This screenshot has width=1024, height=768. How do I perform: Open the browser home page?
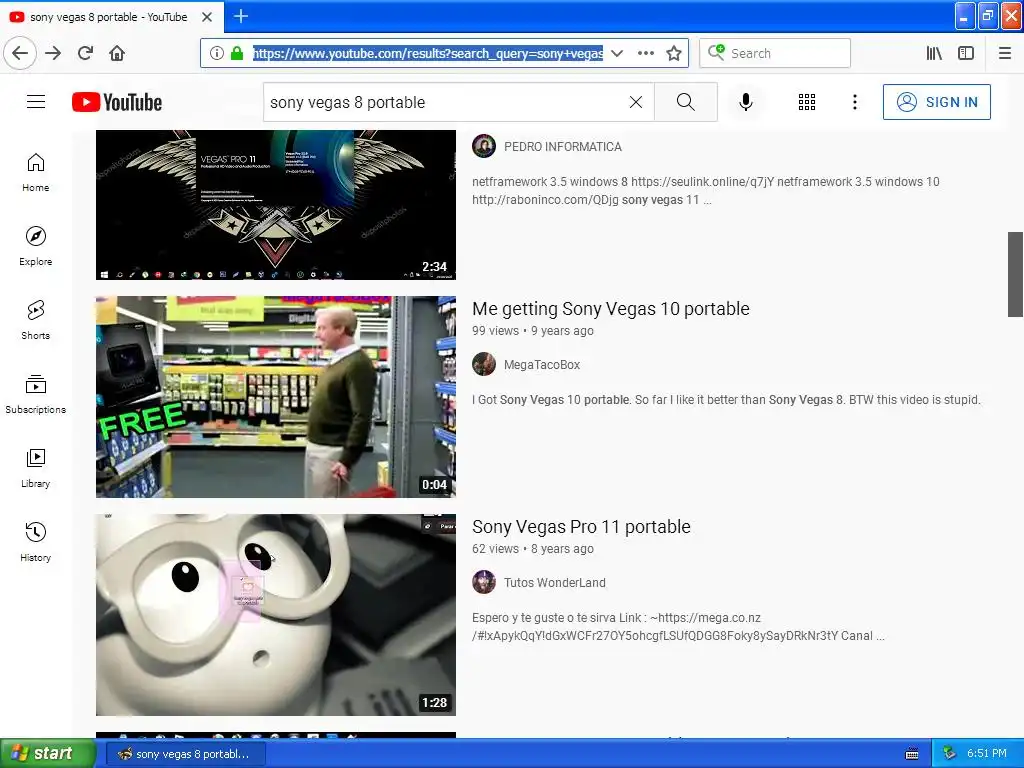[x=117, y=53]
